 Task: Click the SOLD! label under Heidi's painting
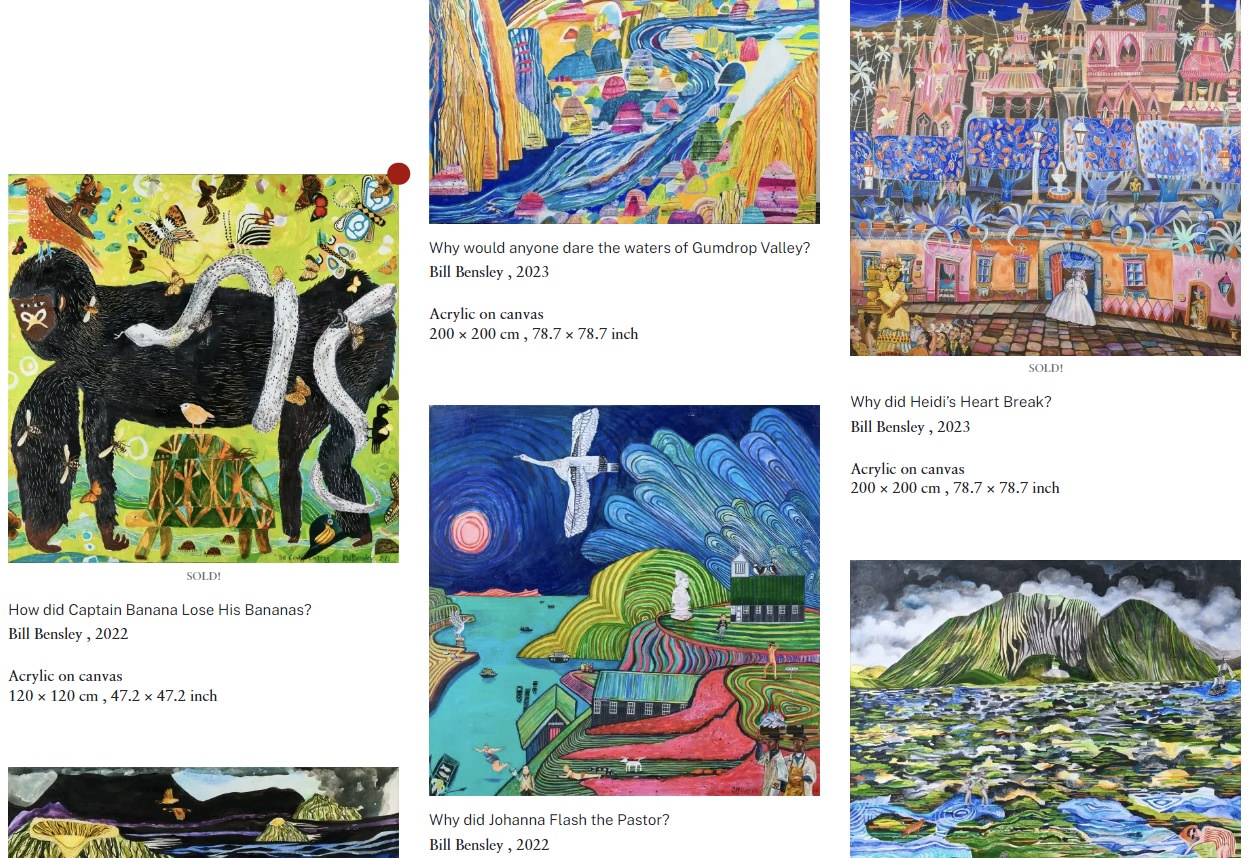1045,369
